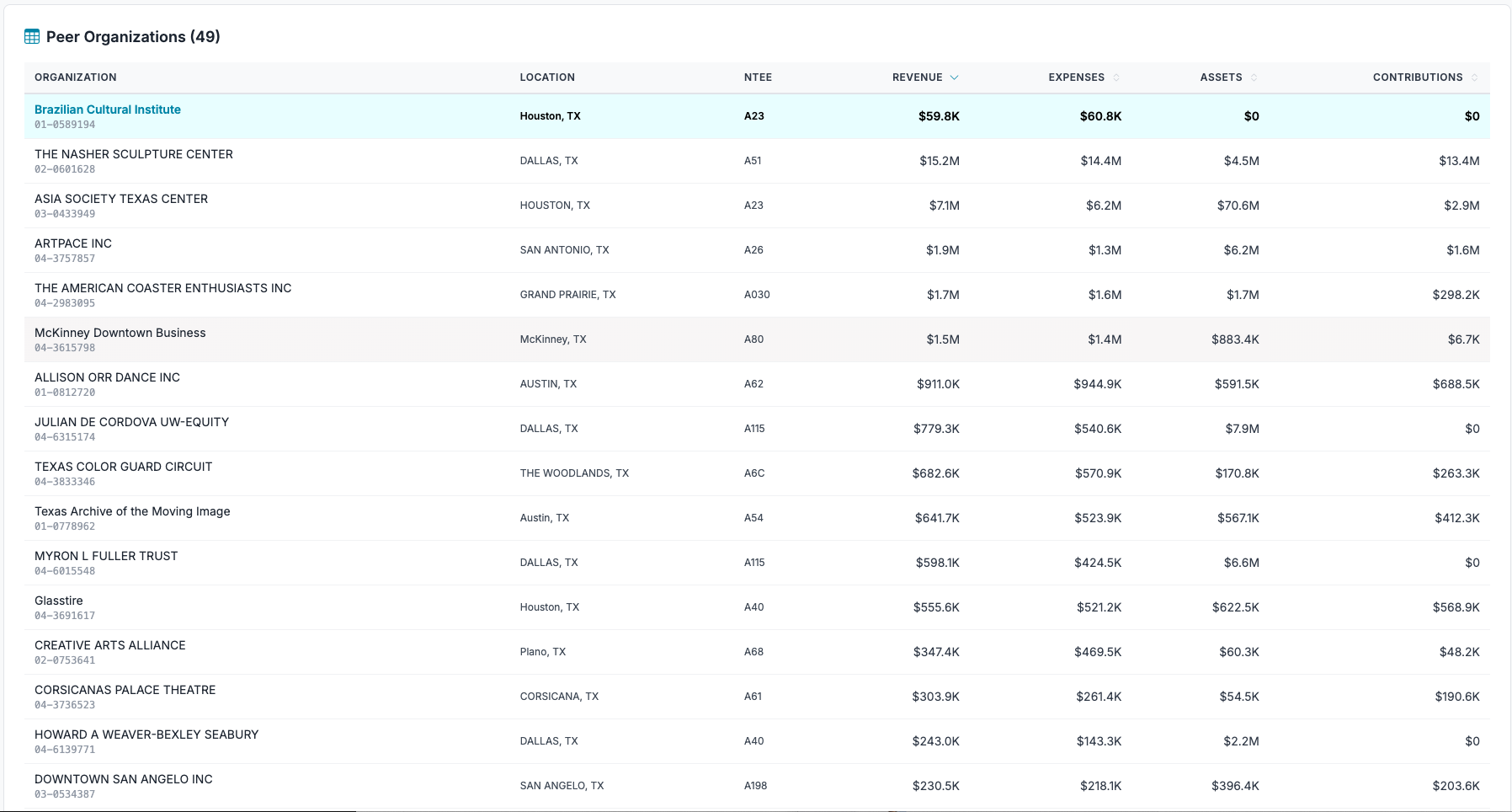Select the Allison Orr Dance Inc row
1512x812 pixels.
click(x=107, y=377)
